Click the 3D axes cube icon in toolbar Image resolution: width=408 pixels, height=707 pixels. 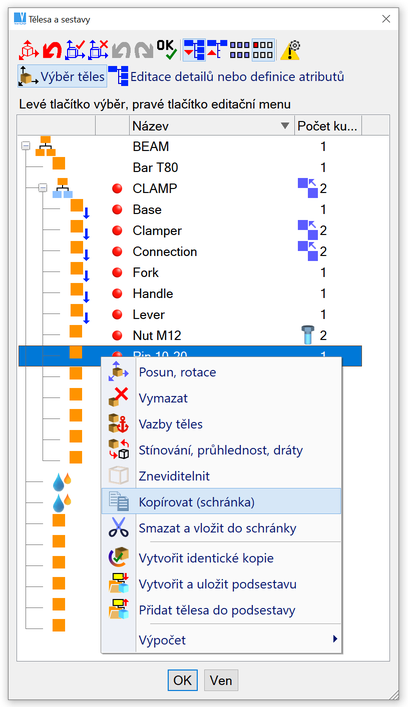pyautogui.click(x=29, y=50)
